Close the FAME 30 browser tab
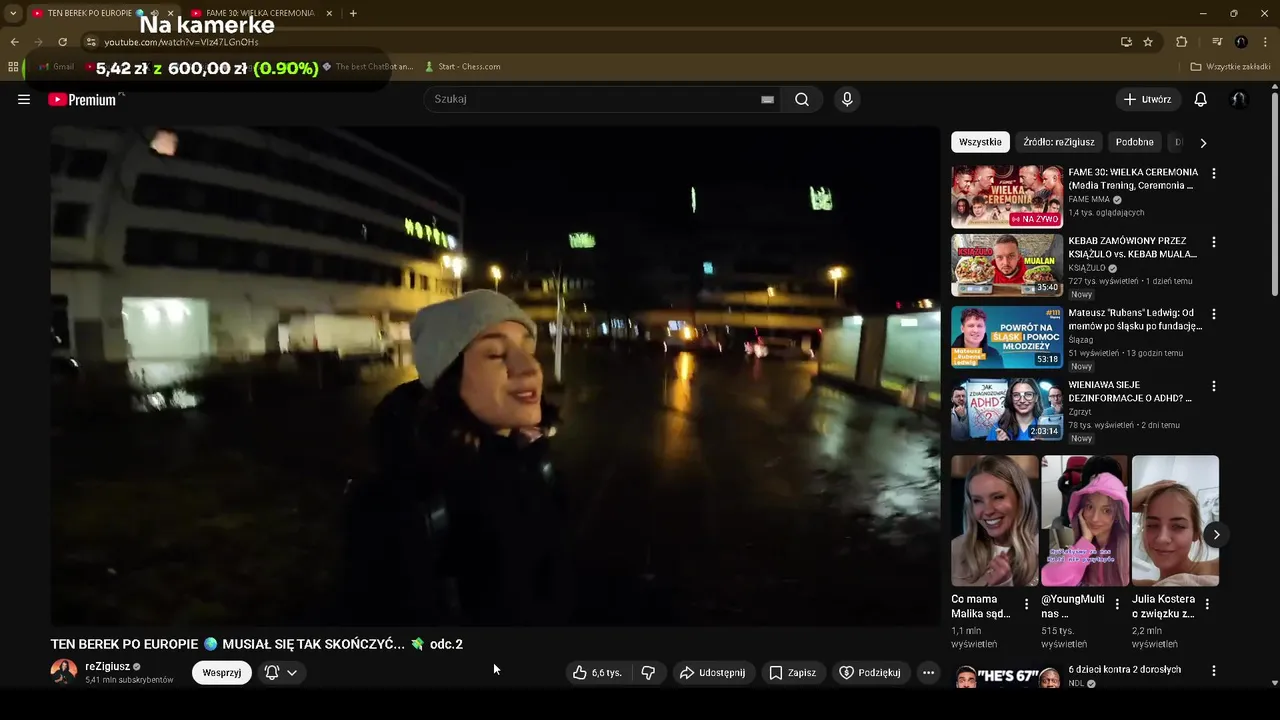1280x720 pixels. (329, 13)
